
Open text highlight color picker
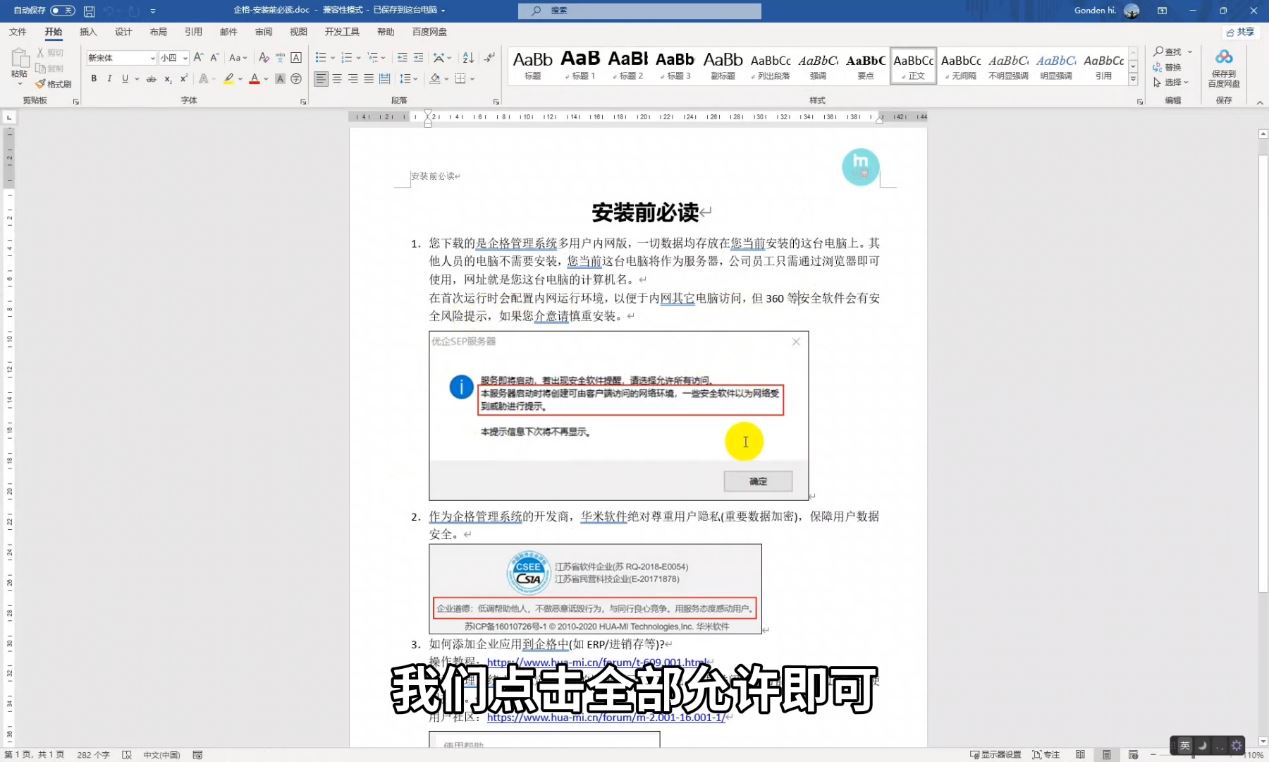coord(241,78)
